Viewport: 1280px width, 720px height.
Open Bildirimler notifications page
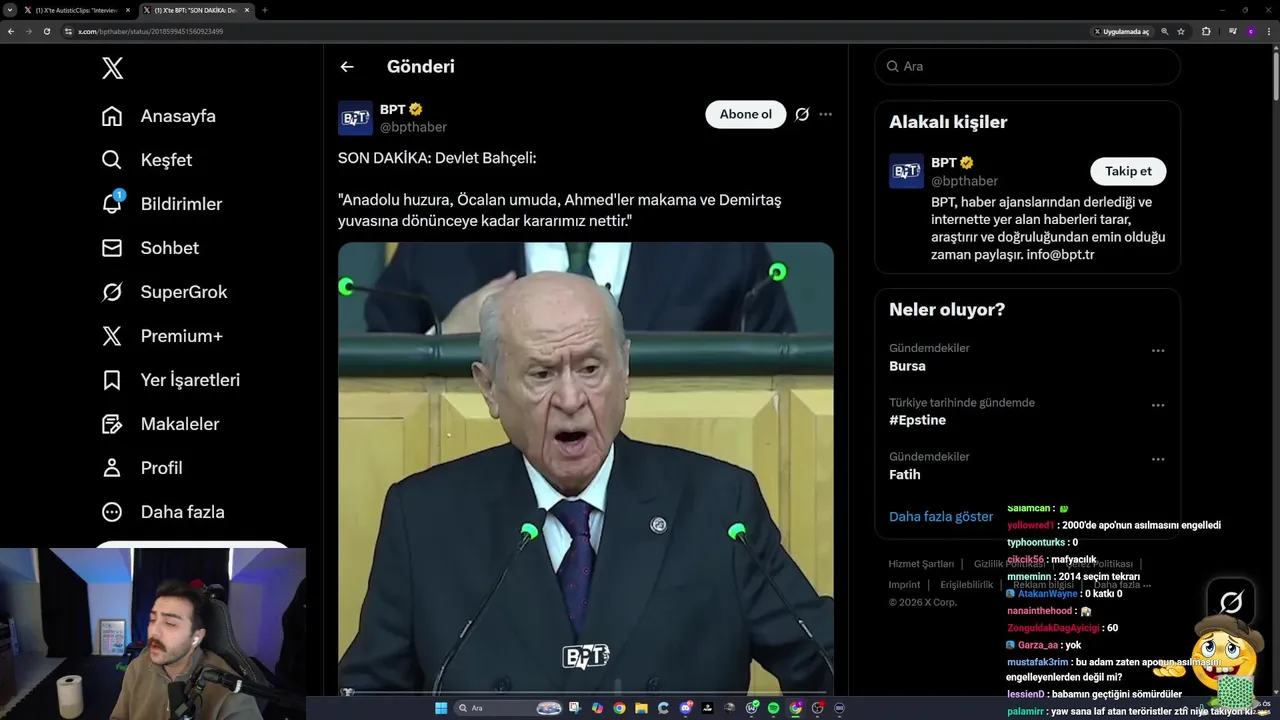(162, 204)
